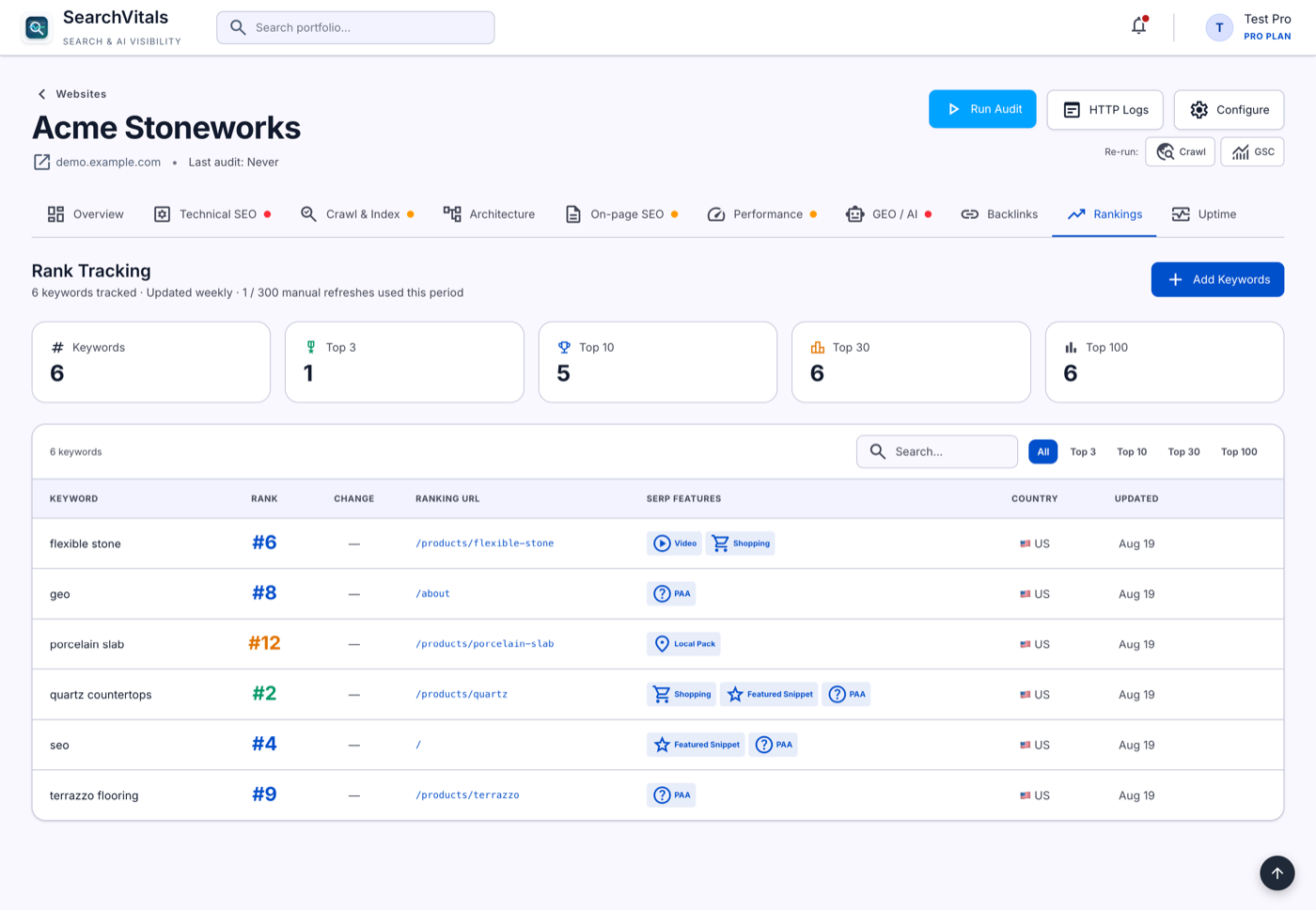Open the demo.example.com link
The width and height of the screenshot is (1316, 912).
coord(108,162)
